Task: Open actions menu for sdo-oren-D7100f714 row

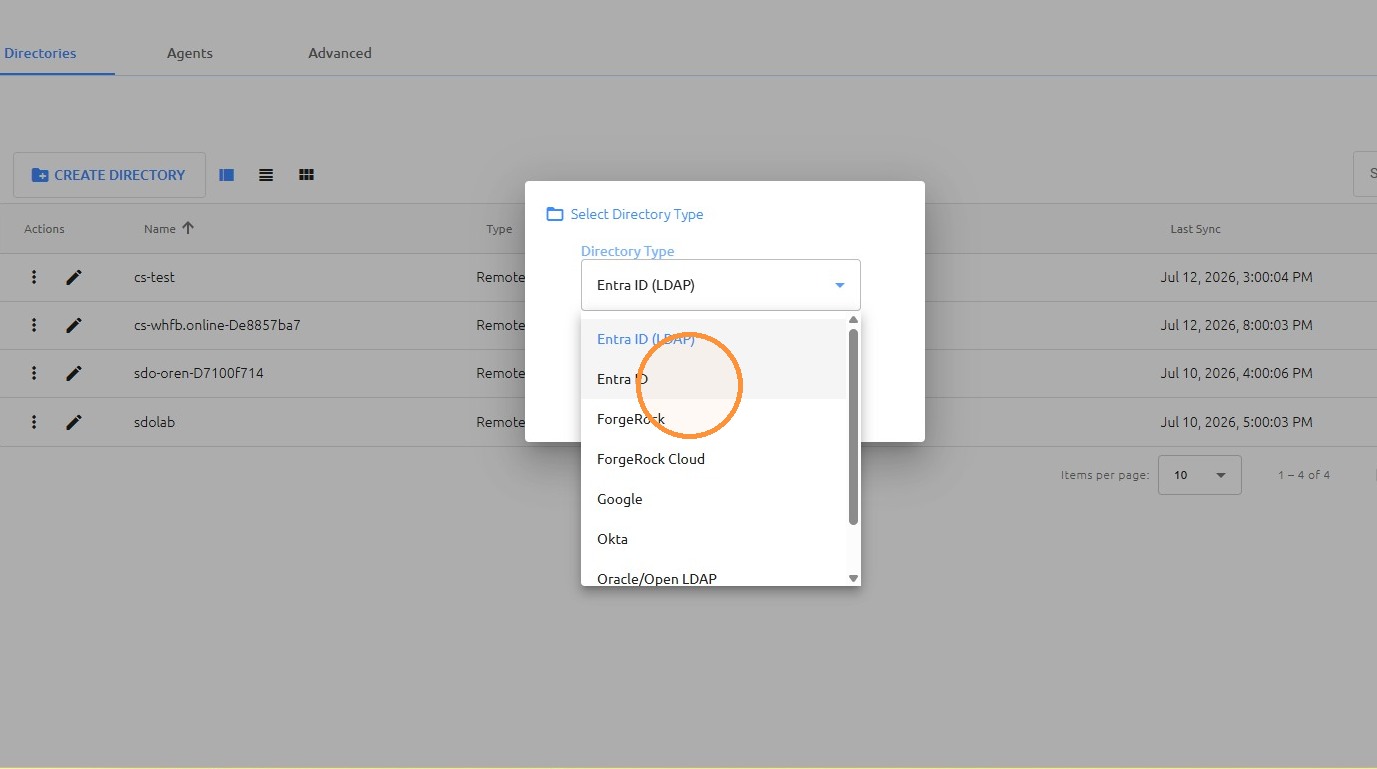Action: click(x=34, y=373)
